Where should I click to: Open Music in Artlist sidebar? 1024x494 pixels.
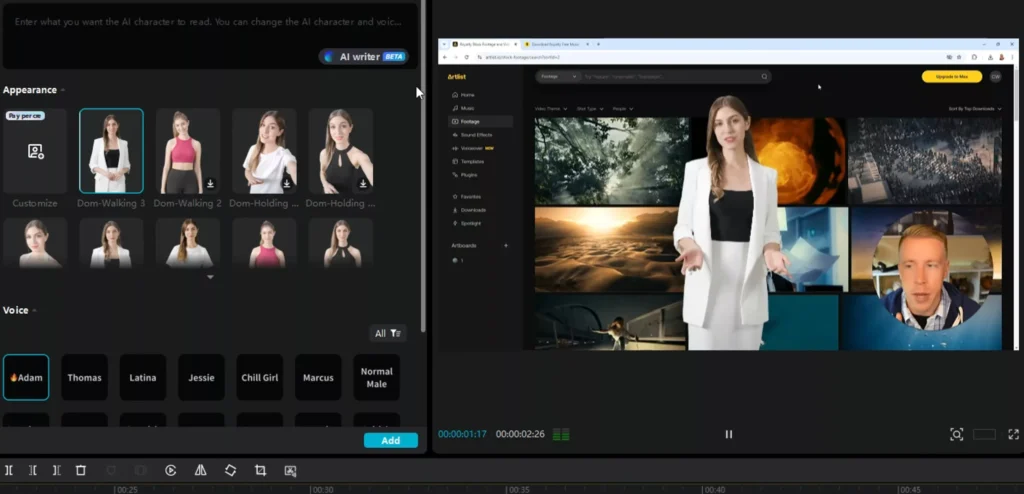pyautogui.click(x=468, y=108)
